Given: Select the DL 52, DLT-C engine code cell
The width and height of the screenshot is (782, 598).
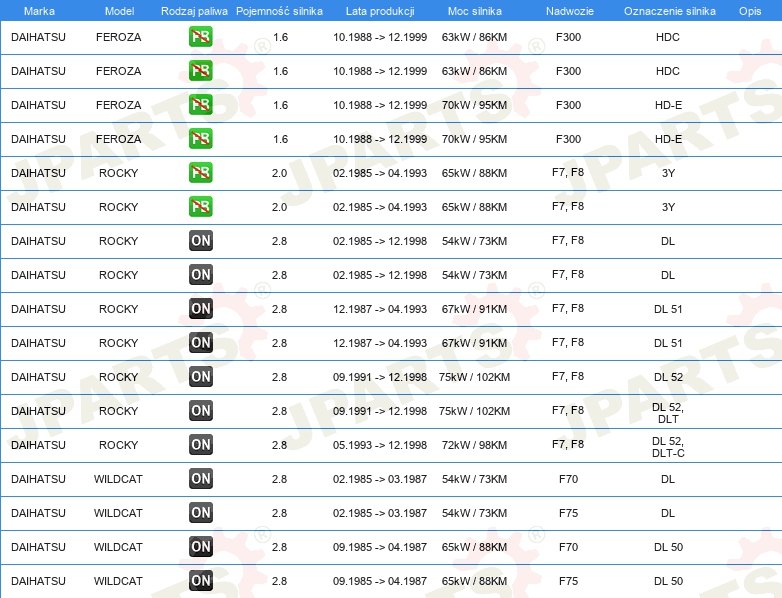Looking at the screenshot, I should point(668,447).
